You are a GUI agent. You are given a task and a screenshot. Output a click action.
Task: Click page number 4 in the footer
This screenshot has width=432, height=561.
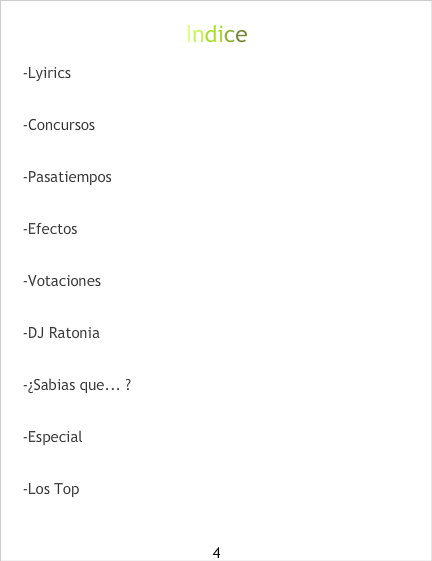(217, 553)
